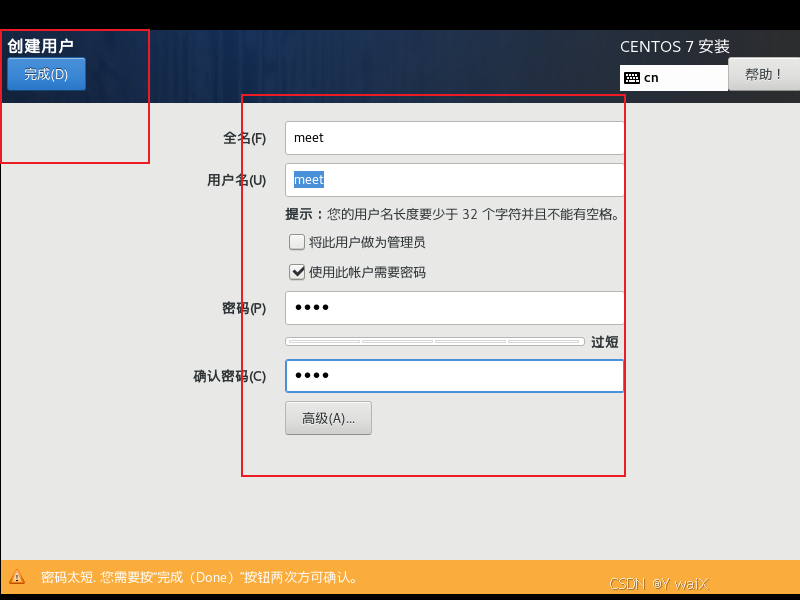
Task: Click the 密码太短 warning message text
Action: (x=199, y=578)
